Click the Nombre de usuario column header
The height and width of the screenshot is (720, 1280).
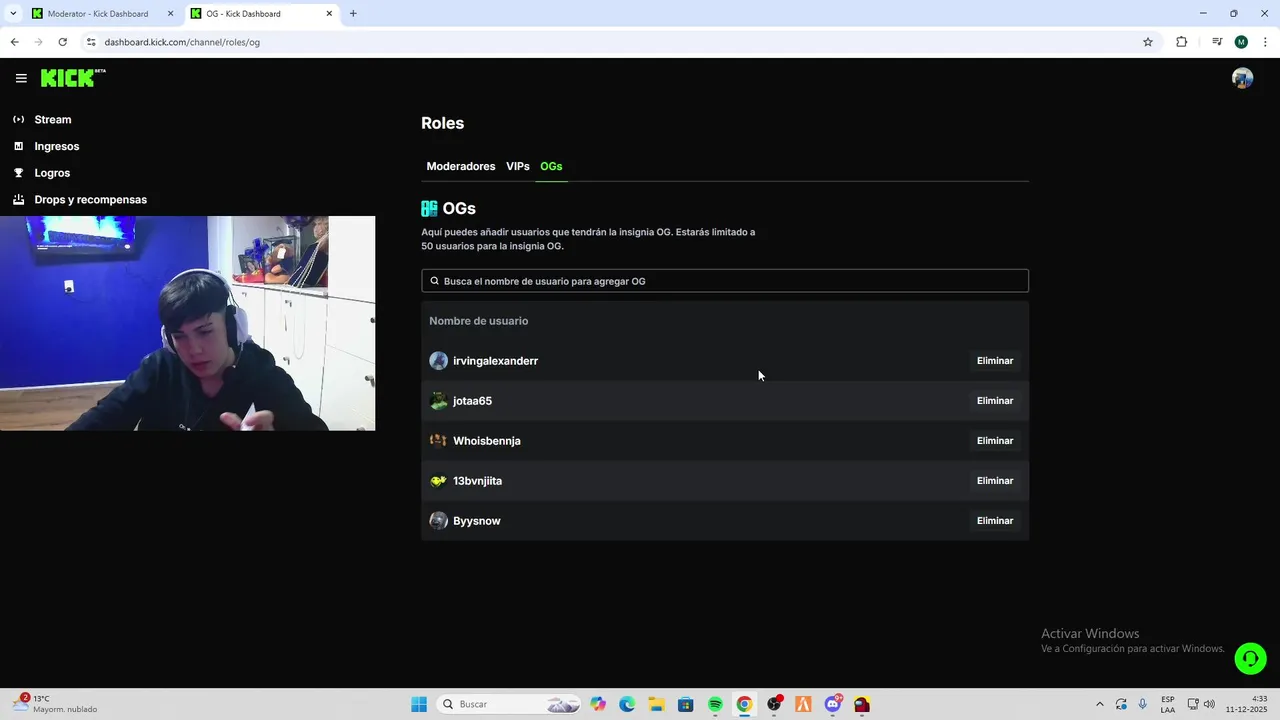point(478,321)
